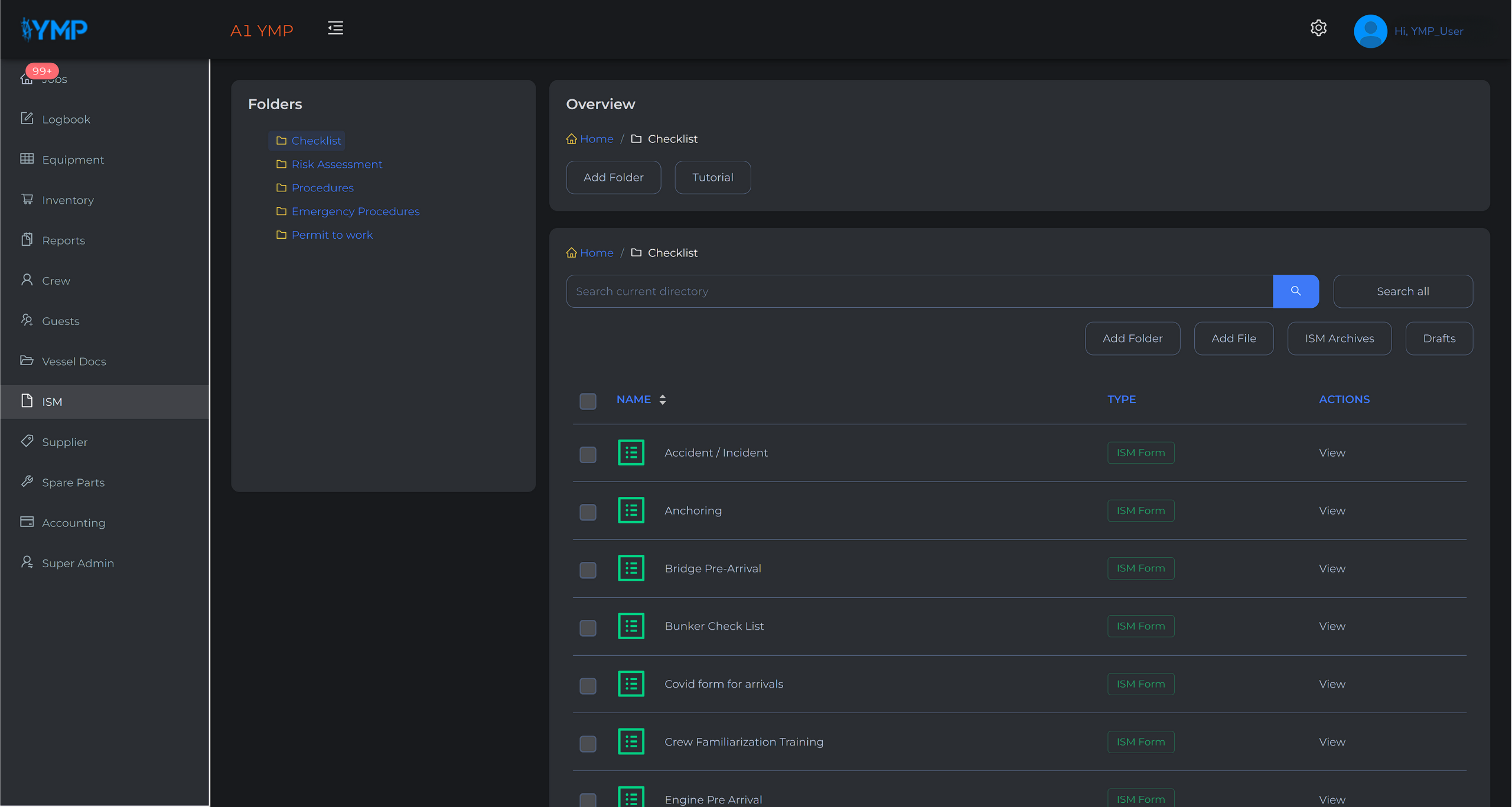Check the Bridge Pre-Arrival row checkbox

[x=588, y=570]
